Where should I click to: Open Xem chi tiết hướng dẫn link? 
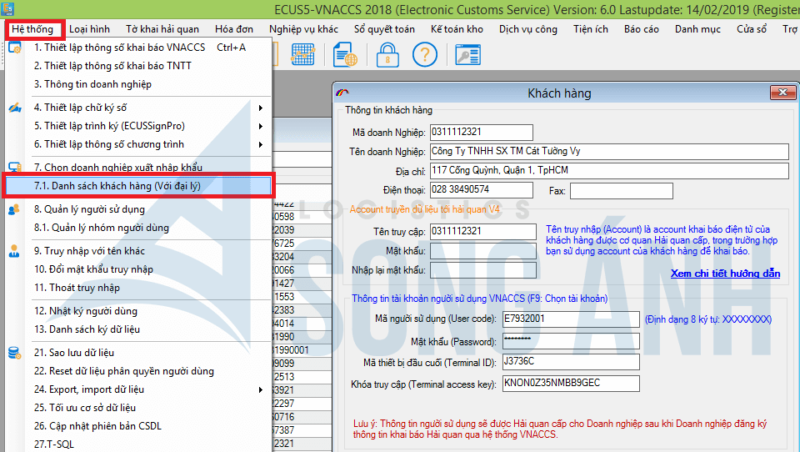(x=725, y=273)
